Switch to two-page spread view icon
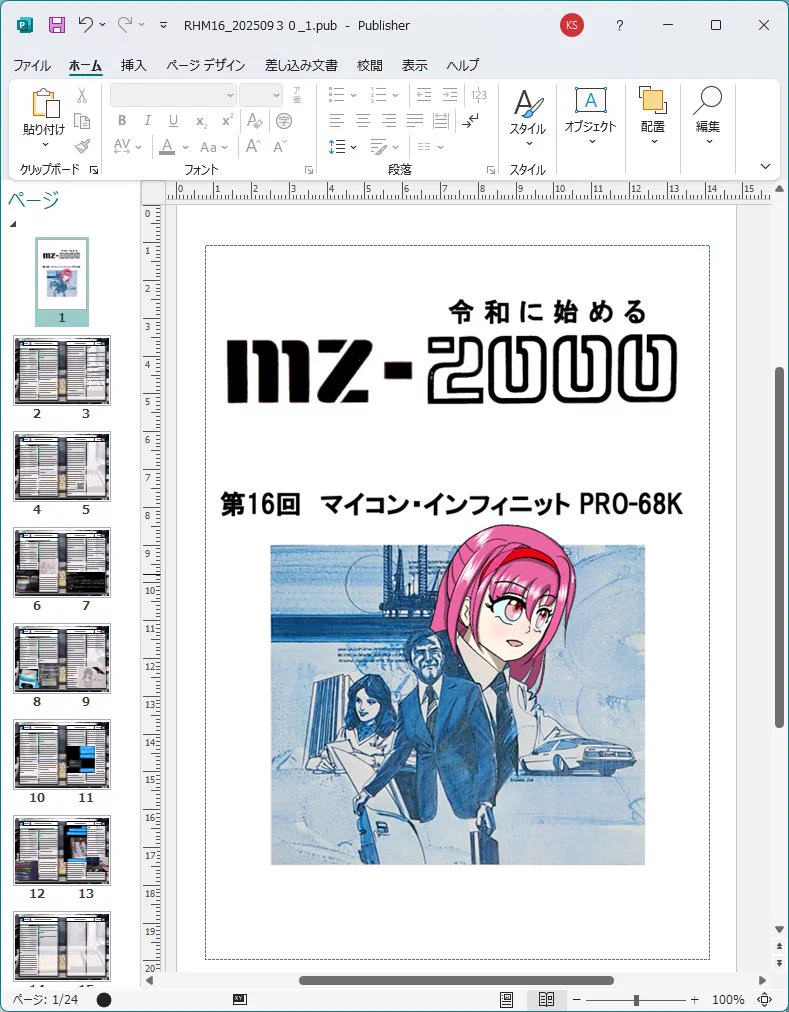789x1012 pixels. 546,1000
